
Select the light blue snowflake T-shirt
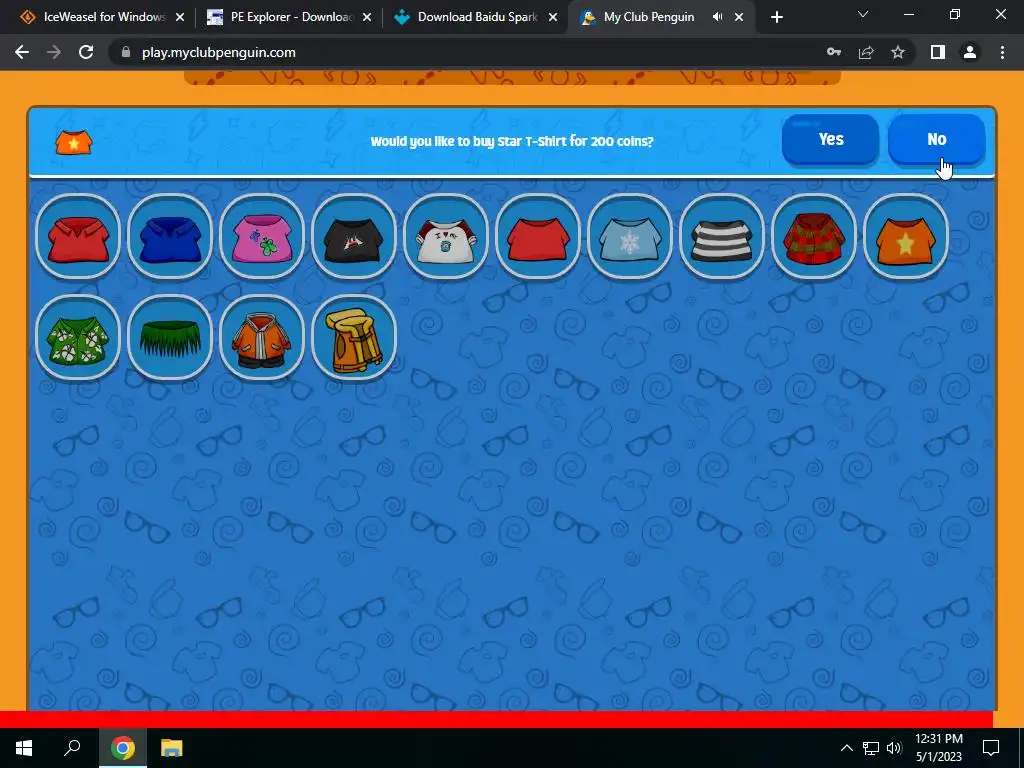[630, 236]
